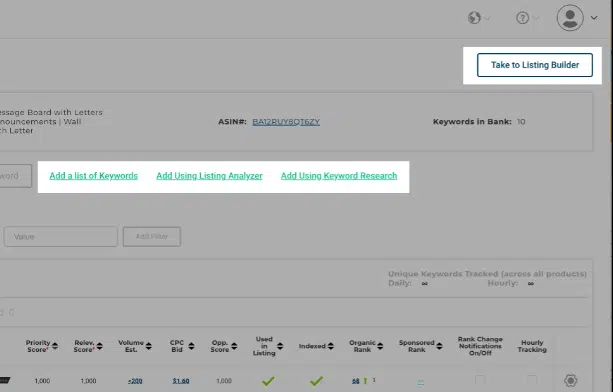Open the first row settings gear icon
Viewport: 613px width, 392px height.
[570, 380]
